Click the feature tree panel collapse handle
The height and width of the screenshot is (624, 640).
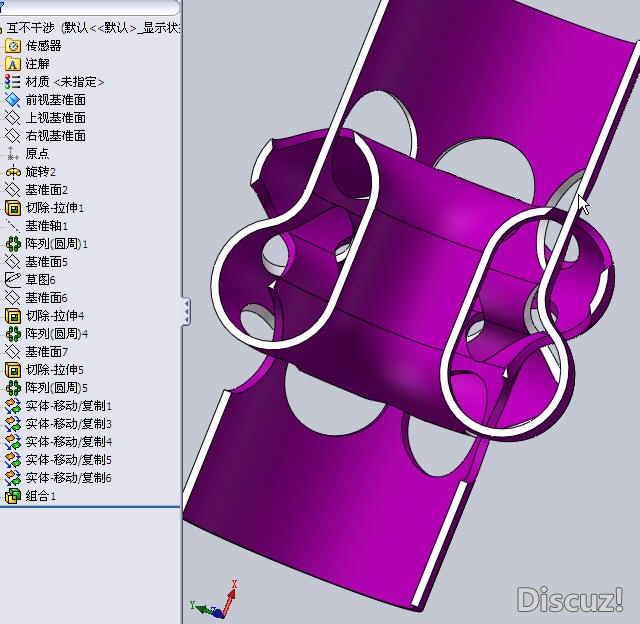(x=186, y=311)
